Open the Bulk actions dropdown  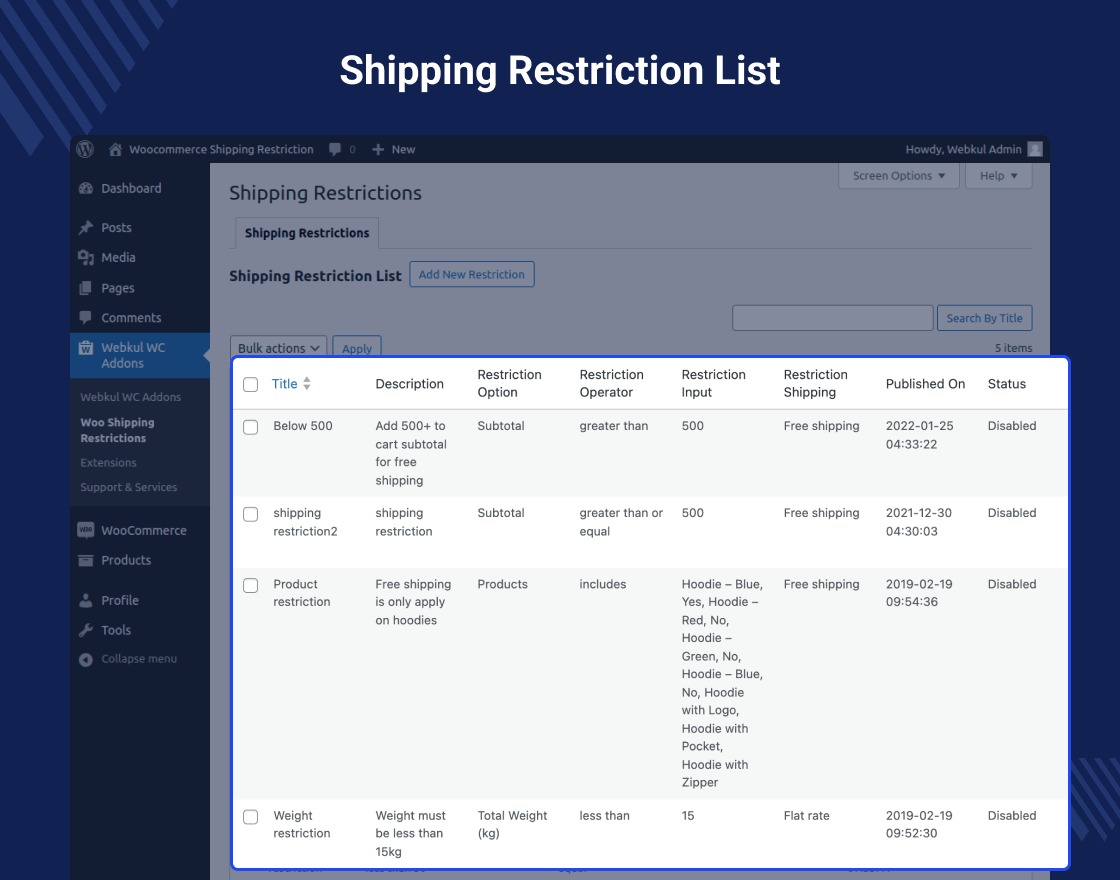tap(278, 348)
